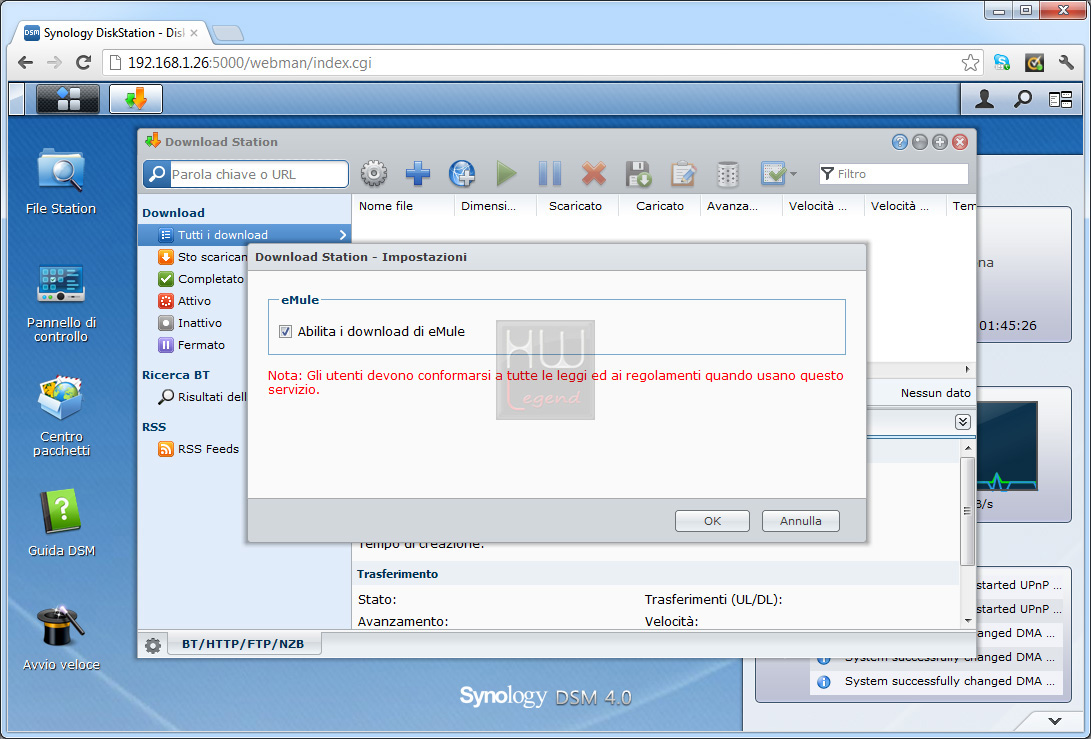Select the Download Station taskbar icon
Image resolution: width=1091 pixels, height=739 pixels.
point(136,99)
